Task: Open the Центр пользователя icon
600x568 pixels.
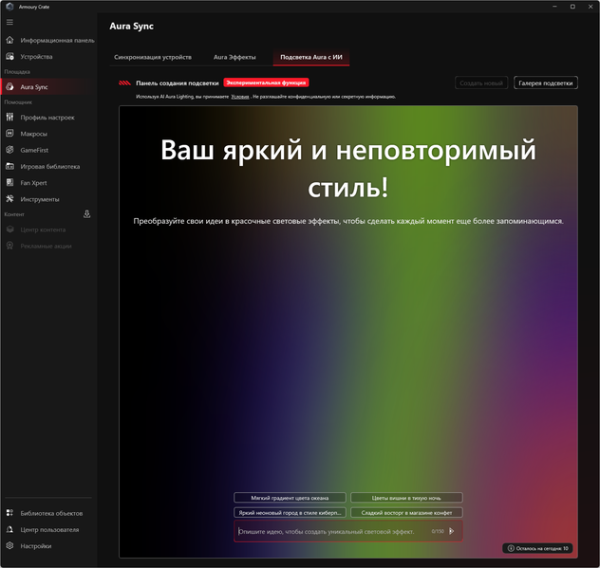Action: (10, 529)
